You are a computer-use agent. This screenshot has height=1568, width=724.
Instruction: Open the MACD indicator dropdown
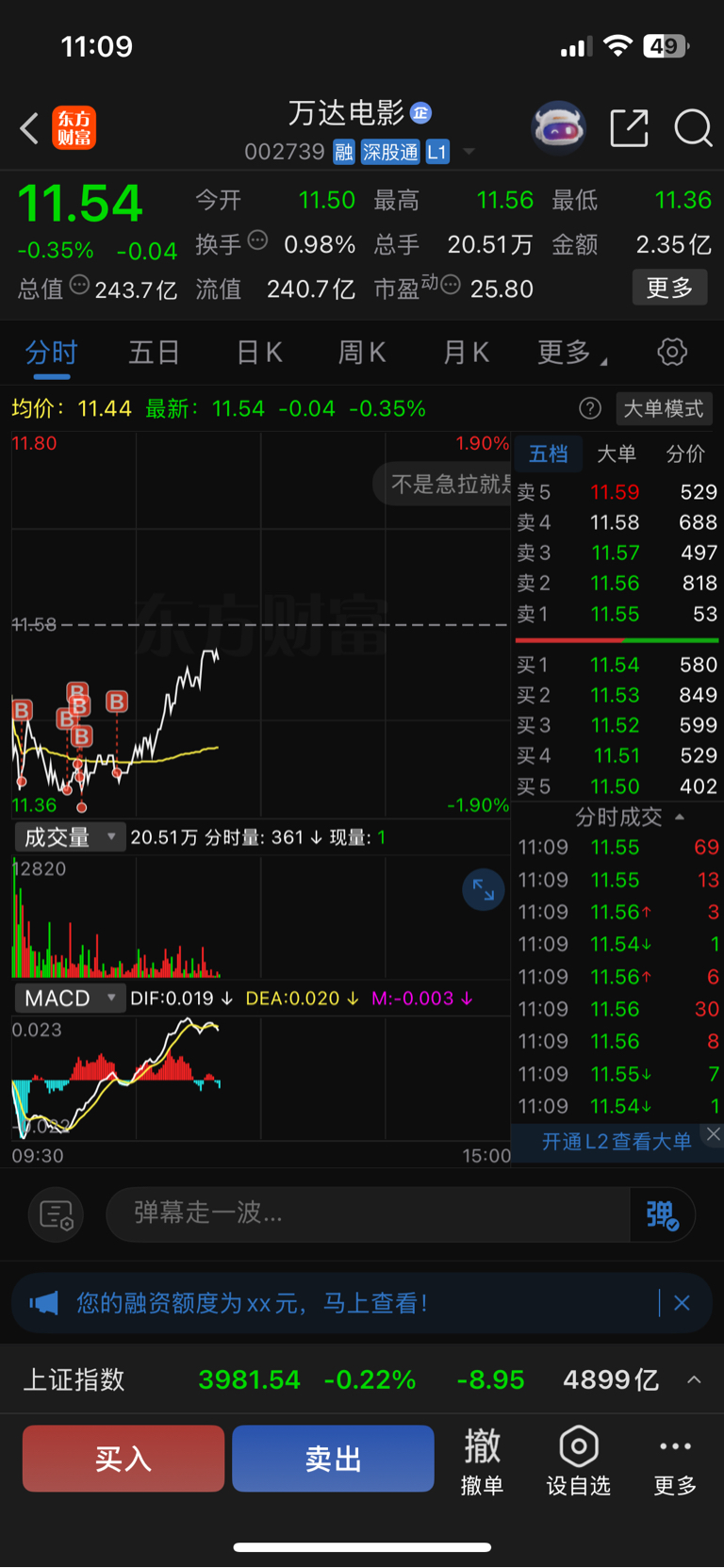click(x=71, y=999)
